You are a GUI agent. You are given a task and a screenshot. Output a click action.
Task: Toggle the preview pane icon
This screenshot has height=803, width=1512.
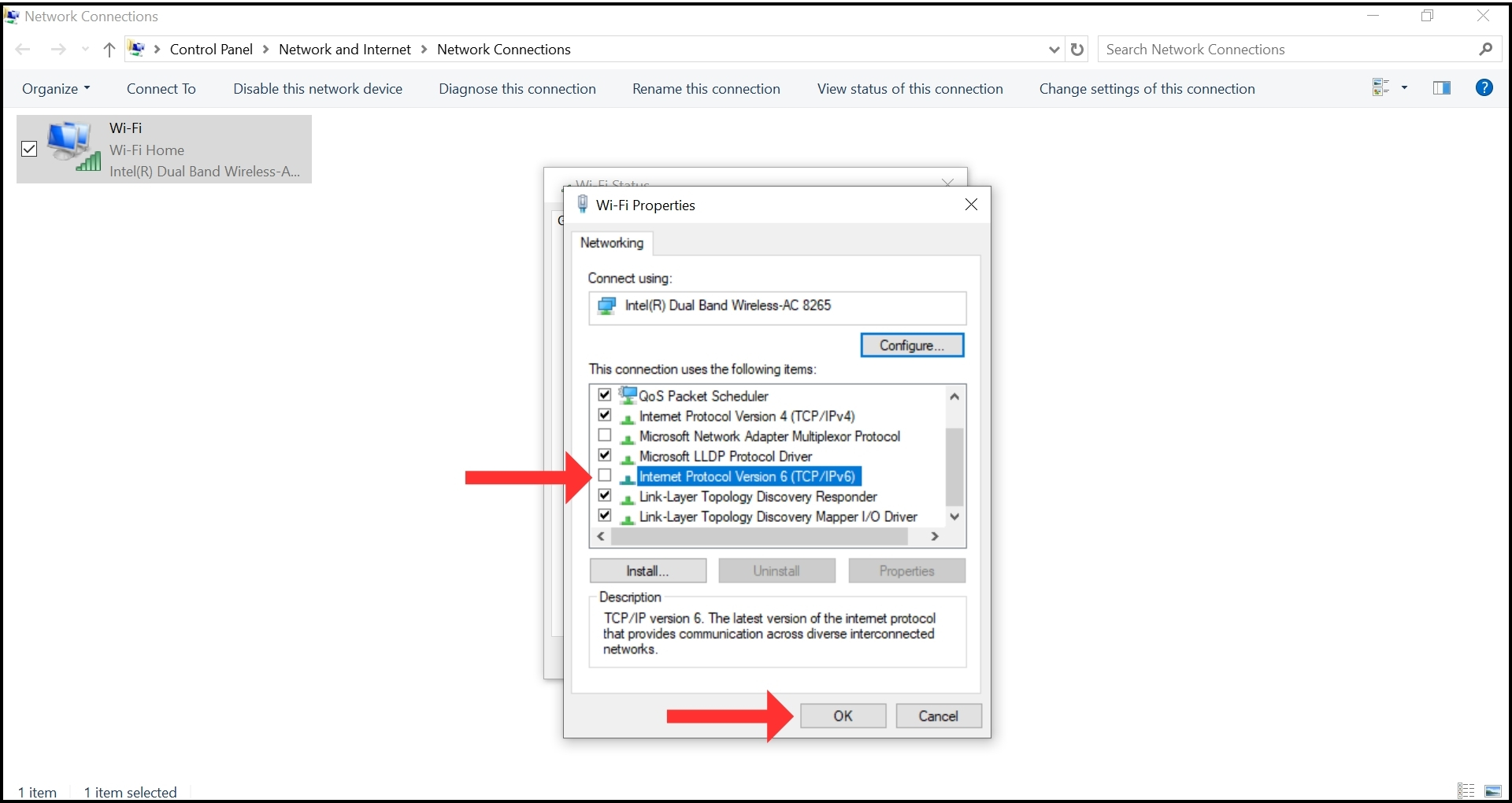[x=1442, y=87]
